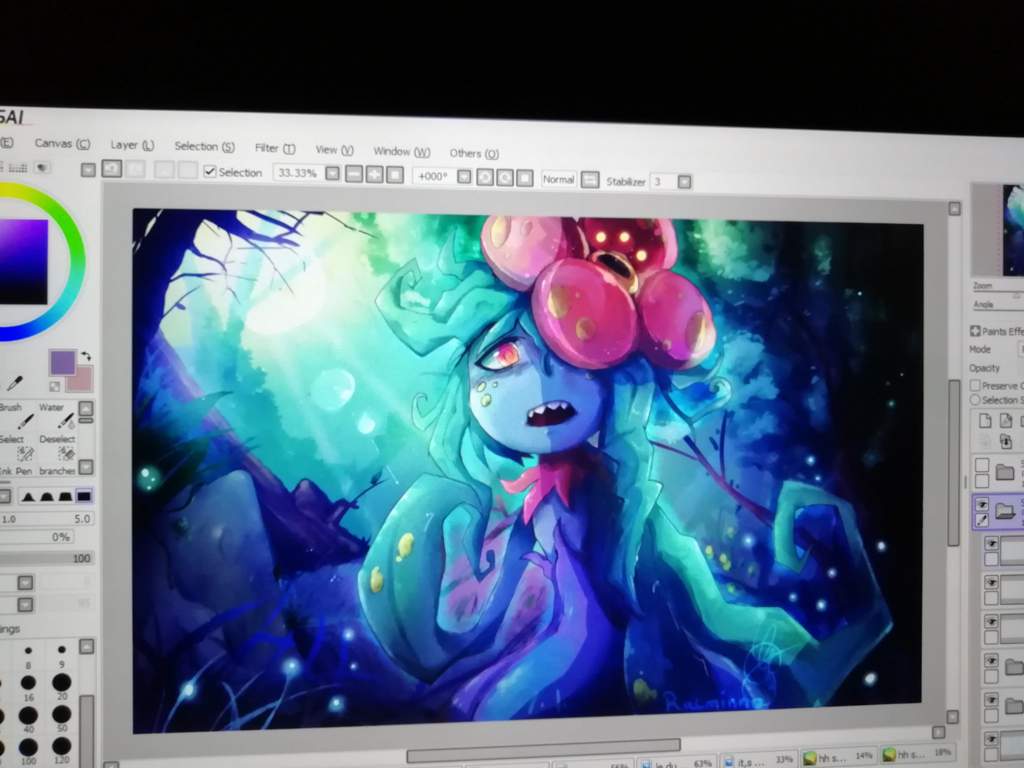Switch to the 'it,s ... 33%' document tab
This screenshot has height=768, width=1024.
pyautogui.click(x=758, y=759)
